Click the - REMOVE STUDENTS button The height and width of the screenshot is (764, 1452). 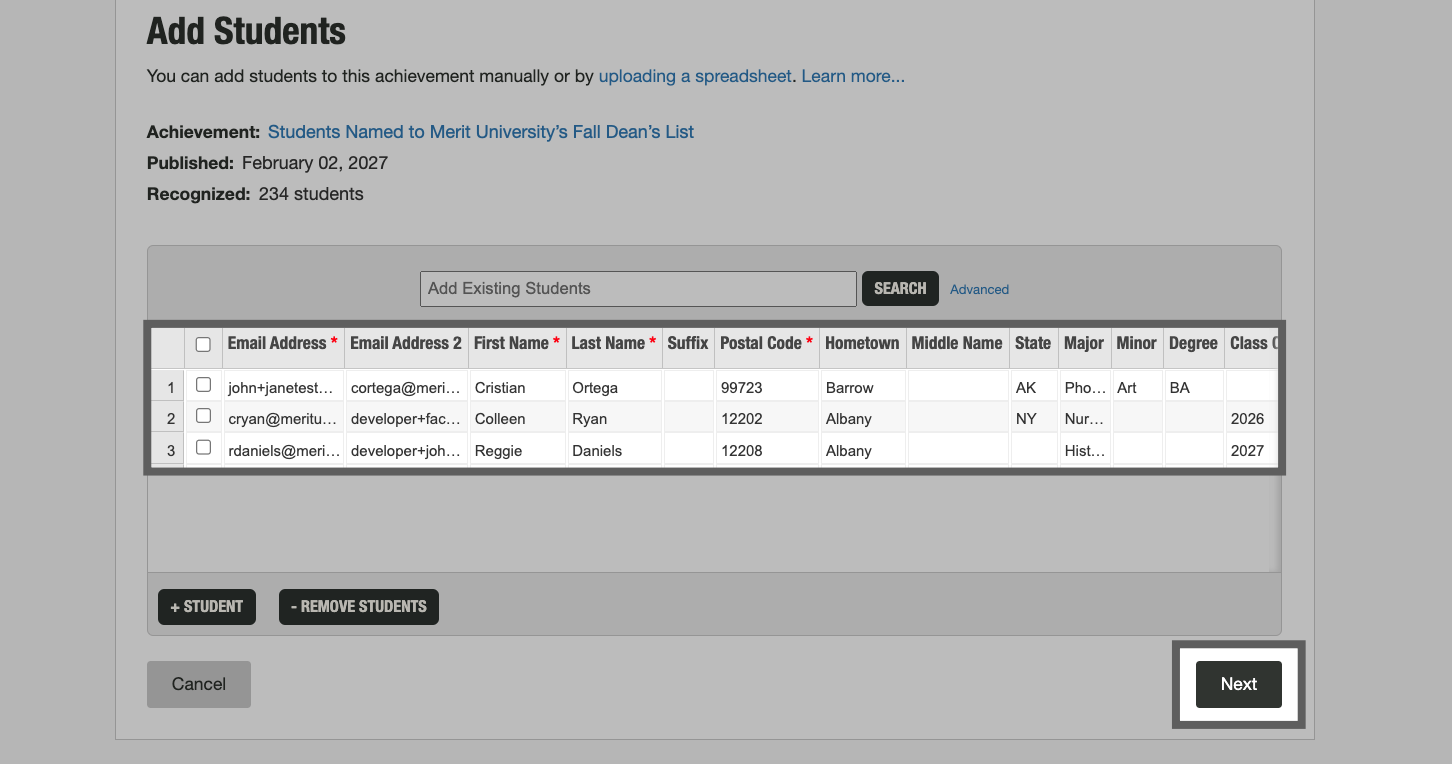(x=358, y=606)
